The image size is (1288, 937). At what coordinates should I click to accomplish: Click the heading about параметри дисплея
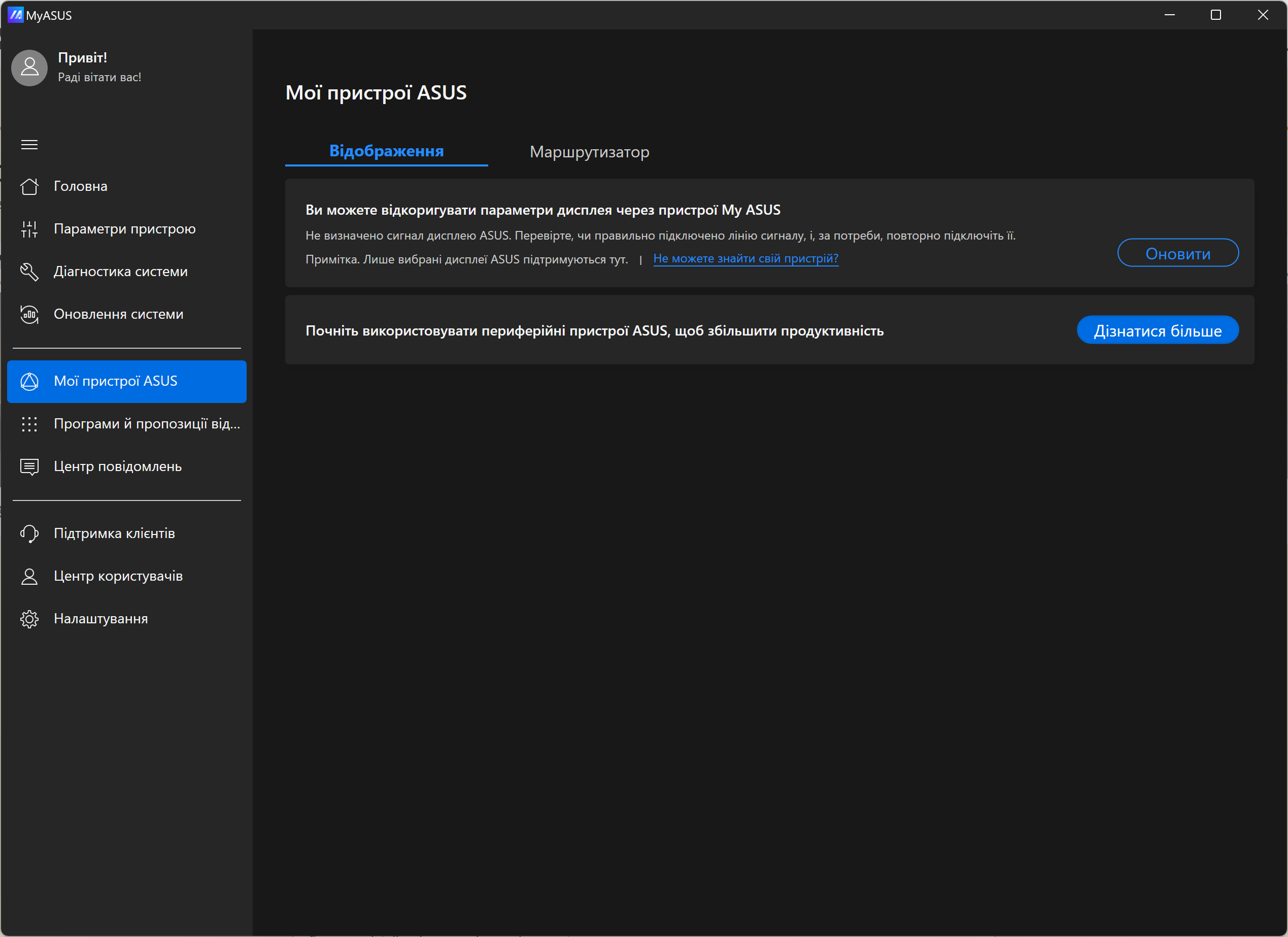pos(543,210)
